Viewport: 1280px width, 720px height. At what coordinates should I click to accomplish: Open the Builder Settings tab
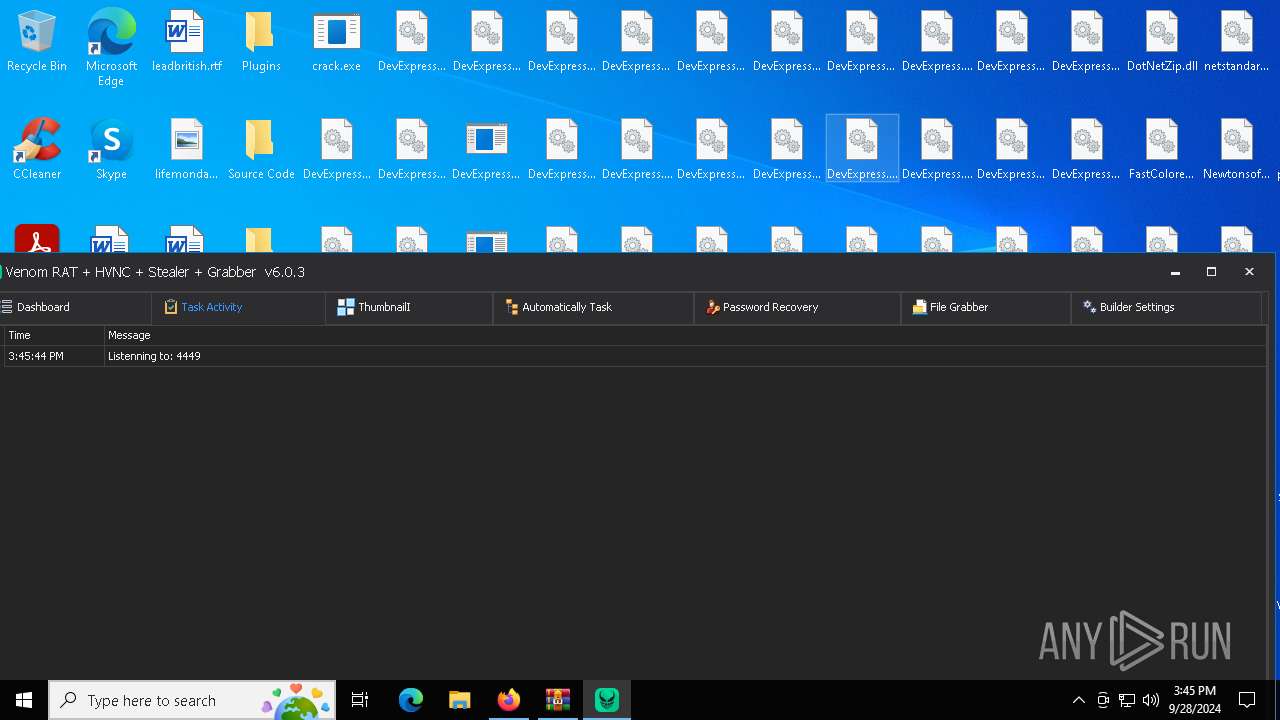1166,307
